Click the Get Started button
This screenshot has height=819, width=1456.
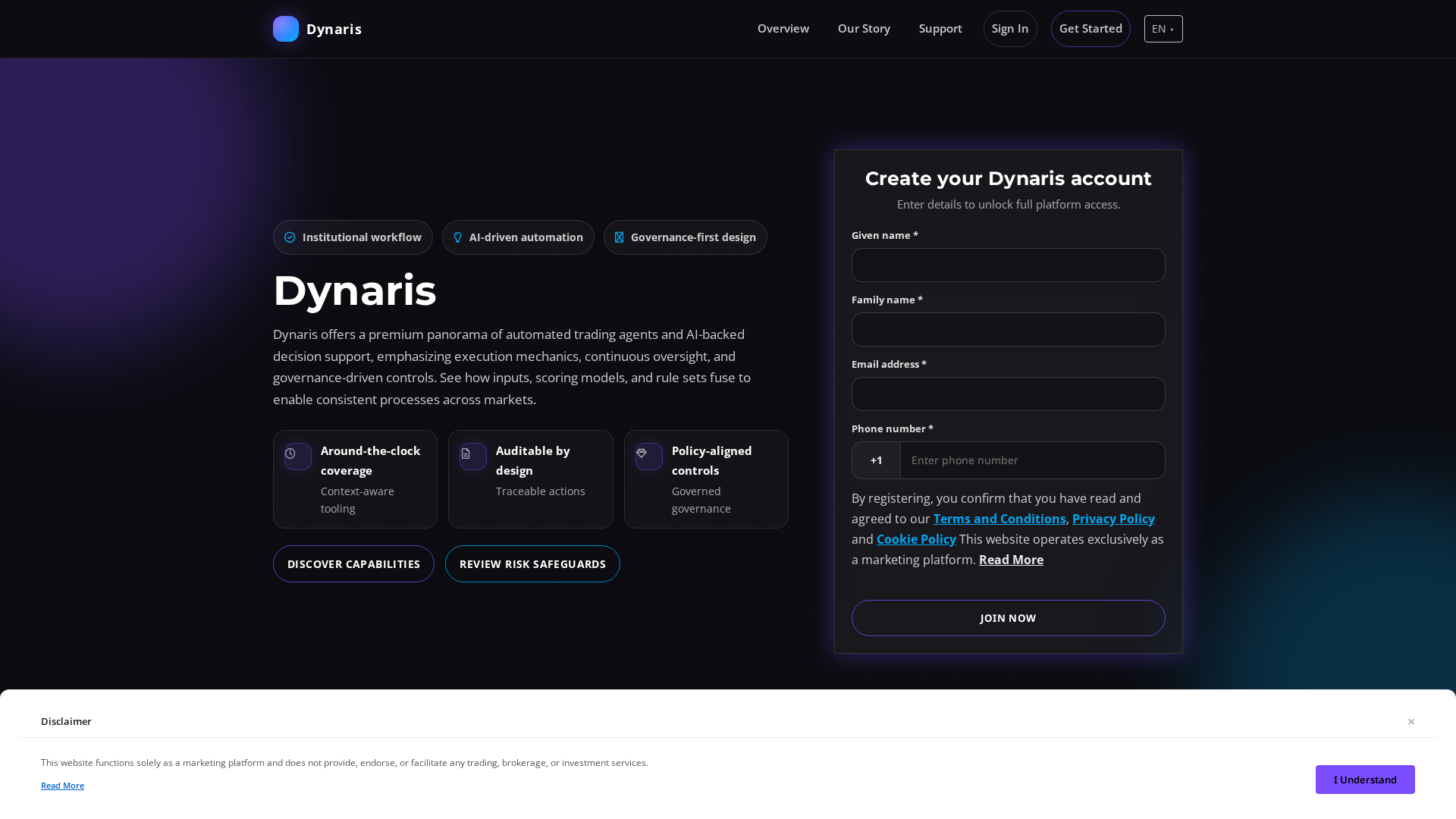(x=1090, y=29)
